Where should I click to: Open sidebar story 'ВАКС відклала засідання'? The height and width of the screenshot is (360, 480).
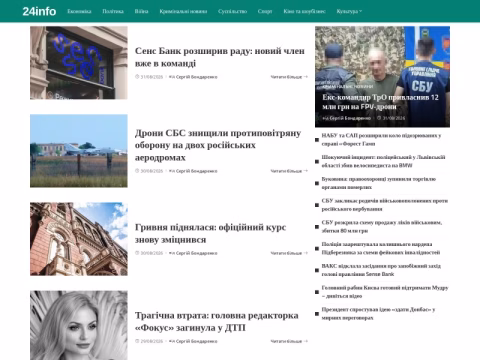coord(381,270)
